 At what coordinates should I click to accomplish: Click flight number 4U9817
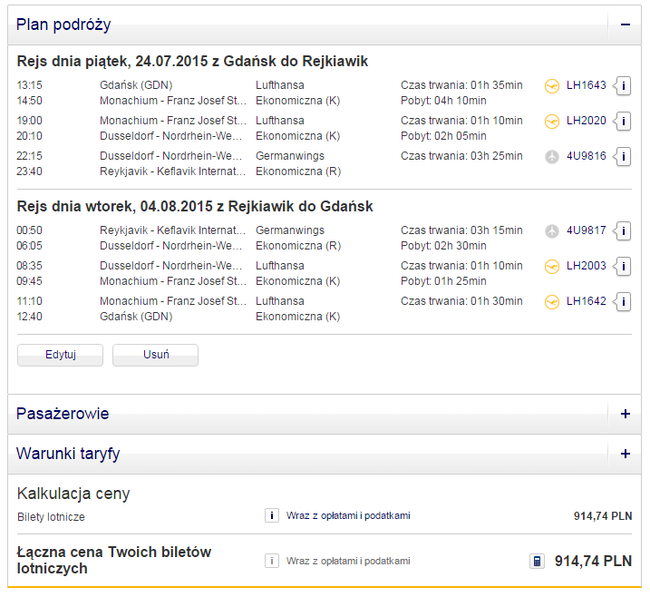point(586,231)
